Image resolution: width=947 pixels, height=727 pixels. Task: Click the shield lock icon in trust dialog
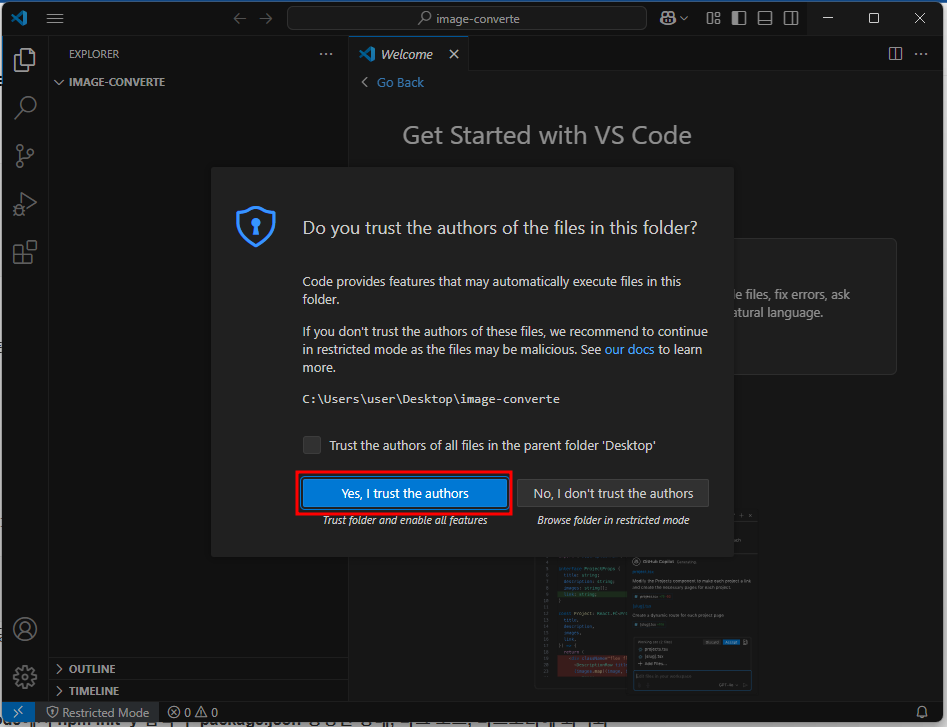pyautogui.click(x=255, y=226)
